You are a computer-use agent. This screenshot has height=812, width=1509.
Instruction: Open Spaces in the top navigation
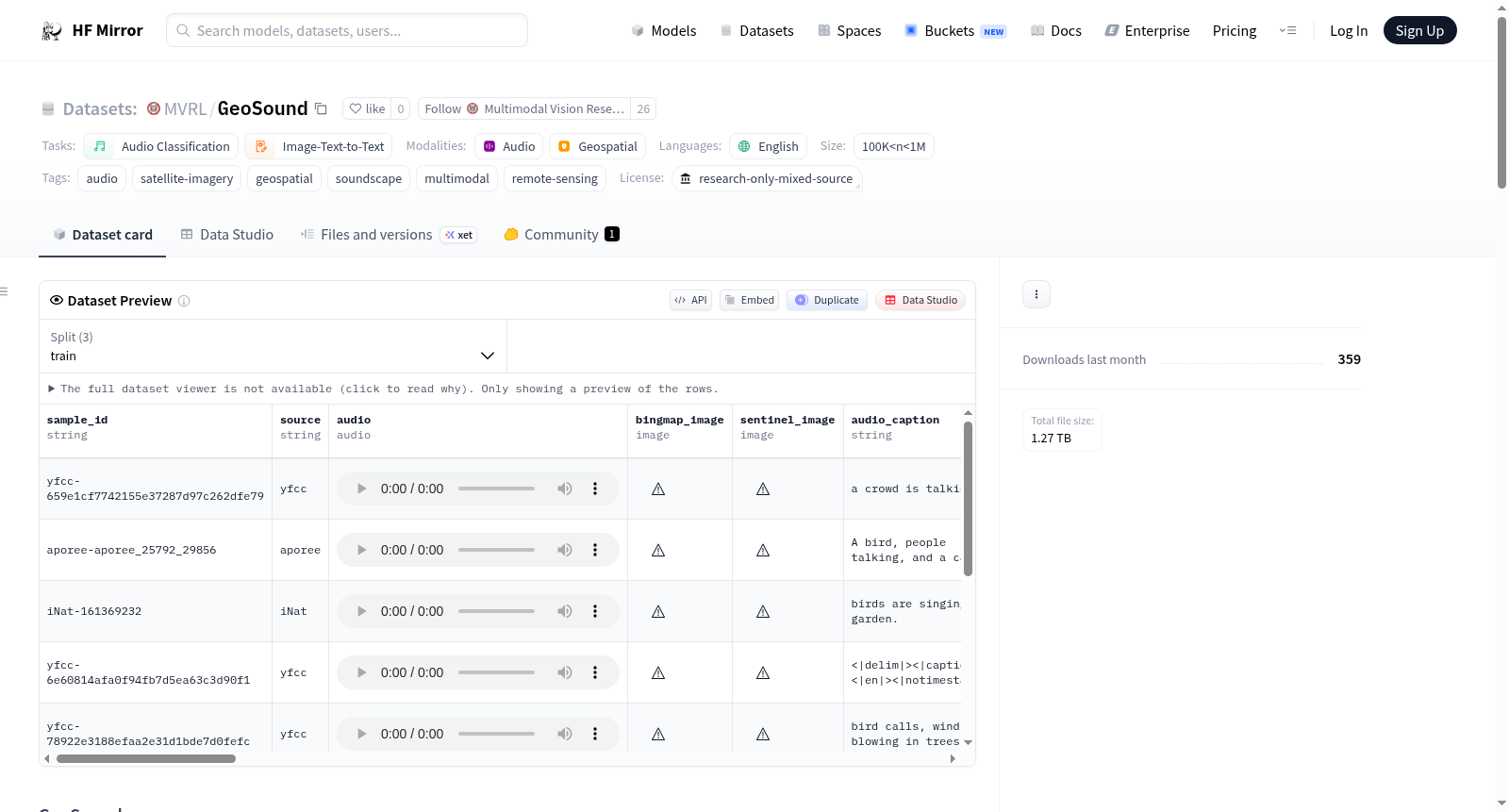(850, 31)
